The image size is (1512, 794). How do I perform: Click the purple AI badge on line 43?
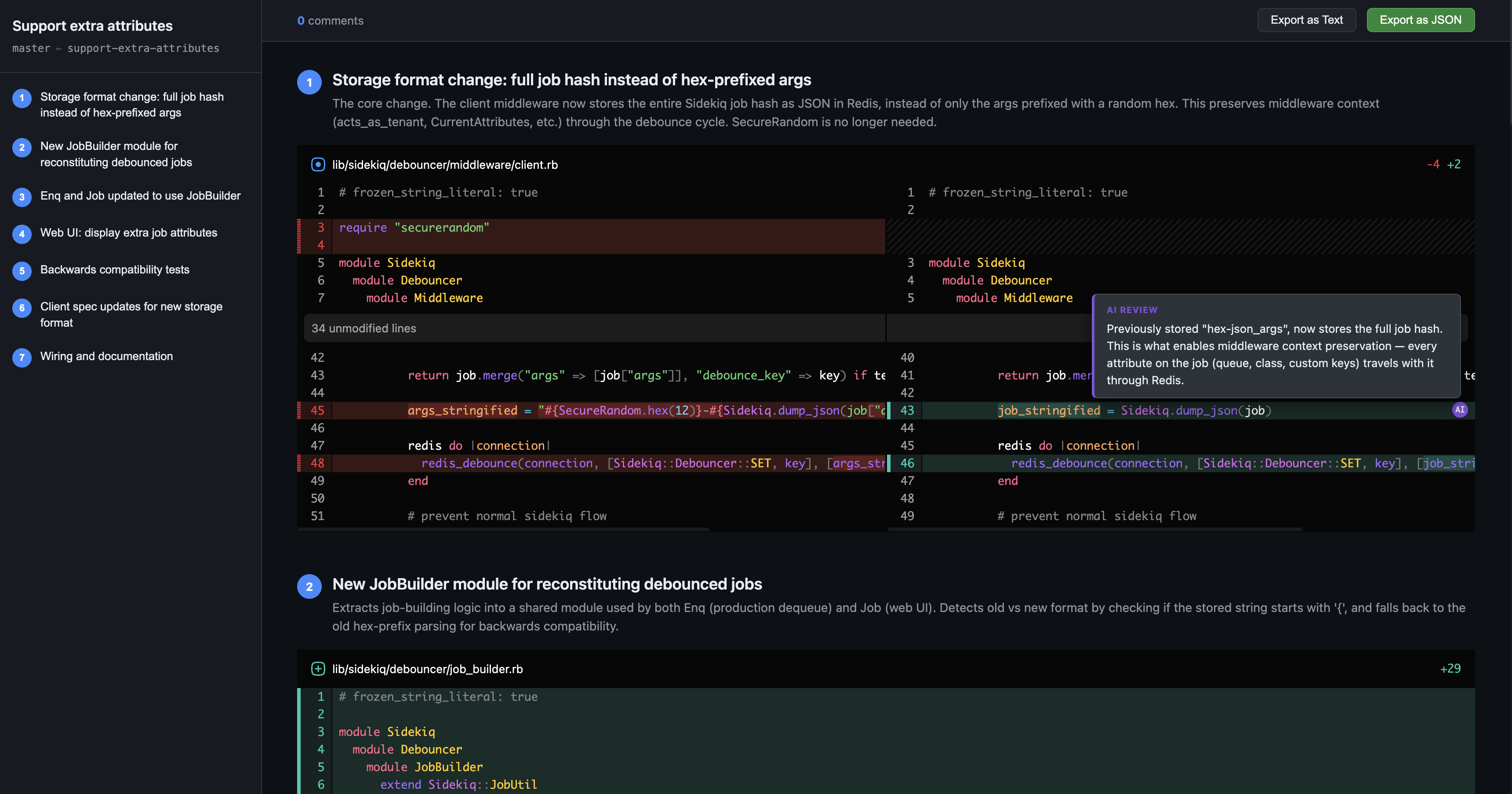pyautogui.click(x=1459, y=410)
